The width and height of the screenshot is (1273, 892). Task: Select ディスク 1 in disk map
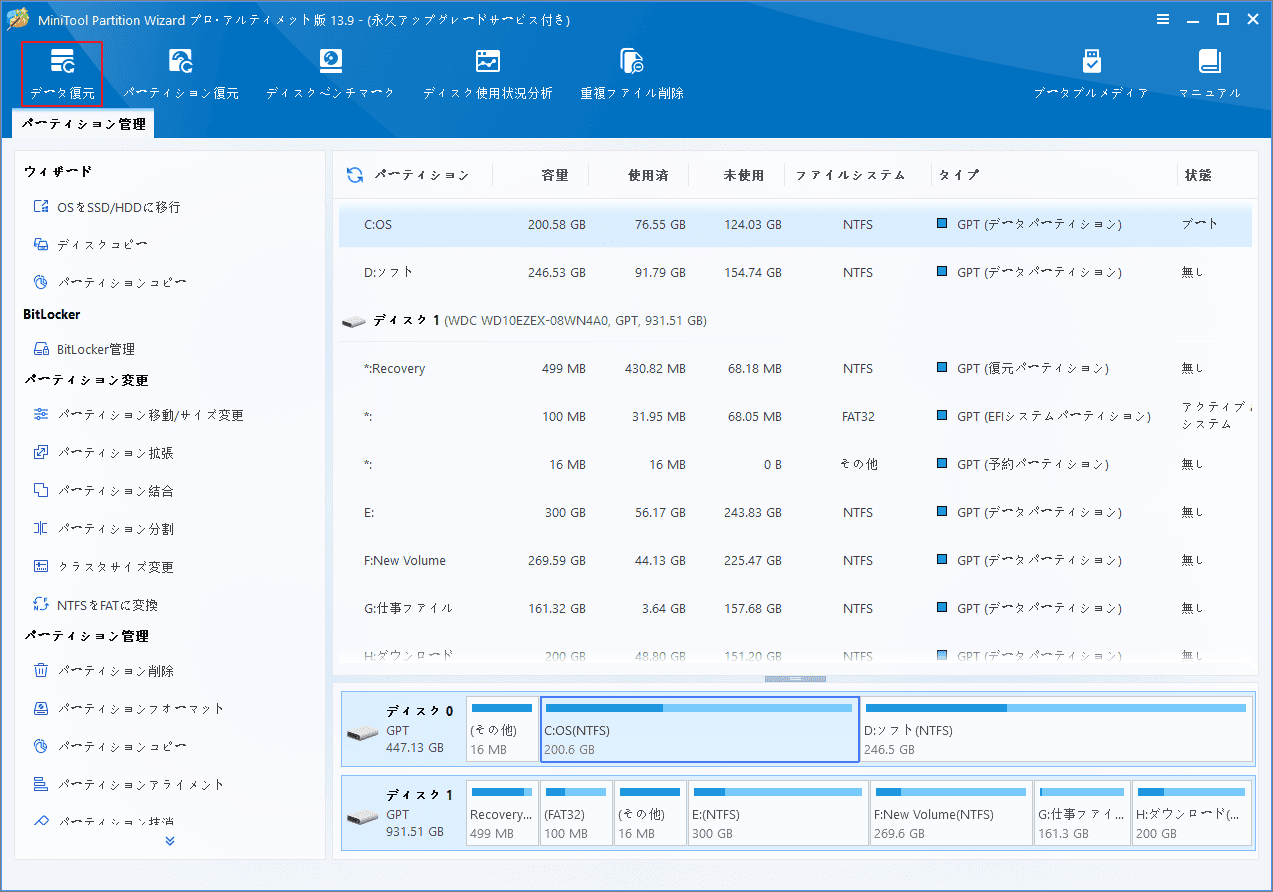[x=403, y=812]
